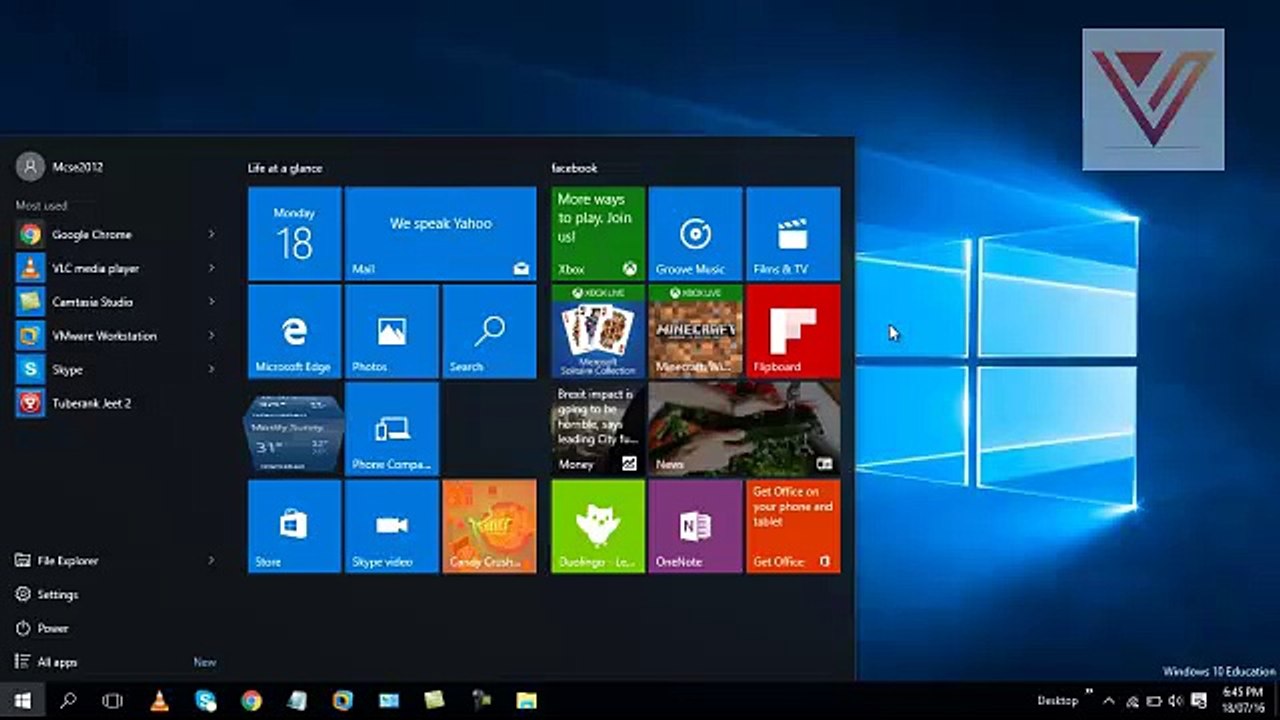The width and height of the screenshot is (1280, 720).
Task: Launch the Duolingo tile
Action: pyautogui.click(x=598, y=526)
